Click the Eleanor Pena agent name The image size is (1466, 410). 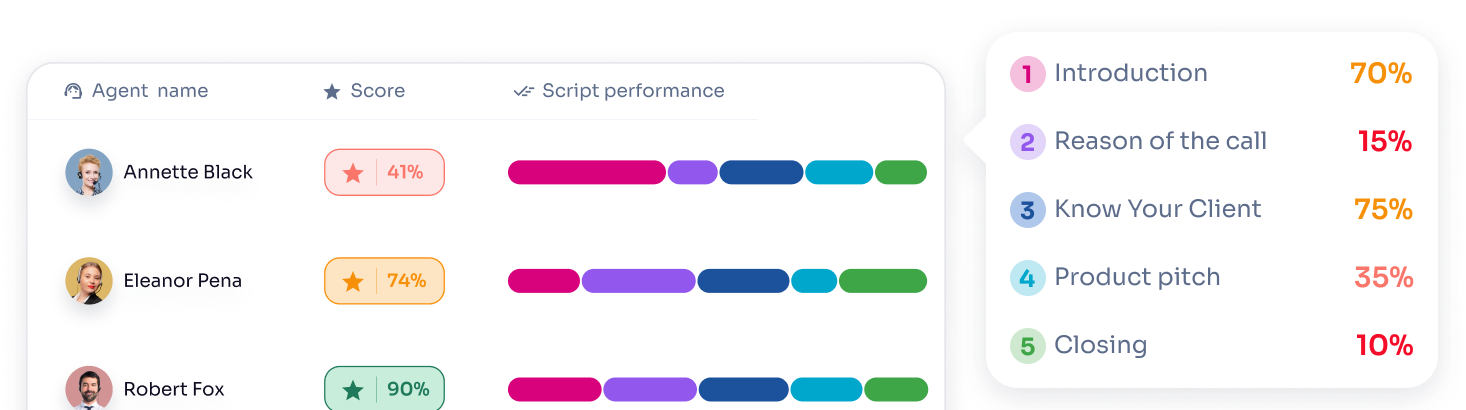point(183,281)
